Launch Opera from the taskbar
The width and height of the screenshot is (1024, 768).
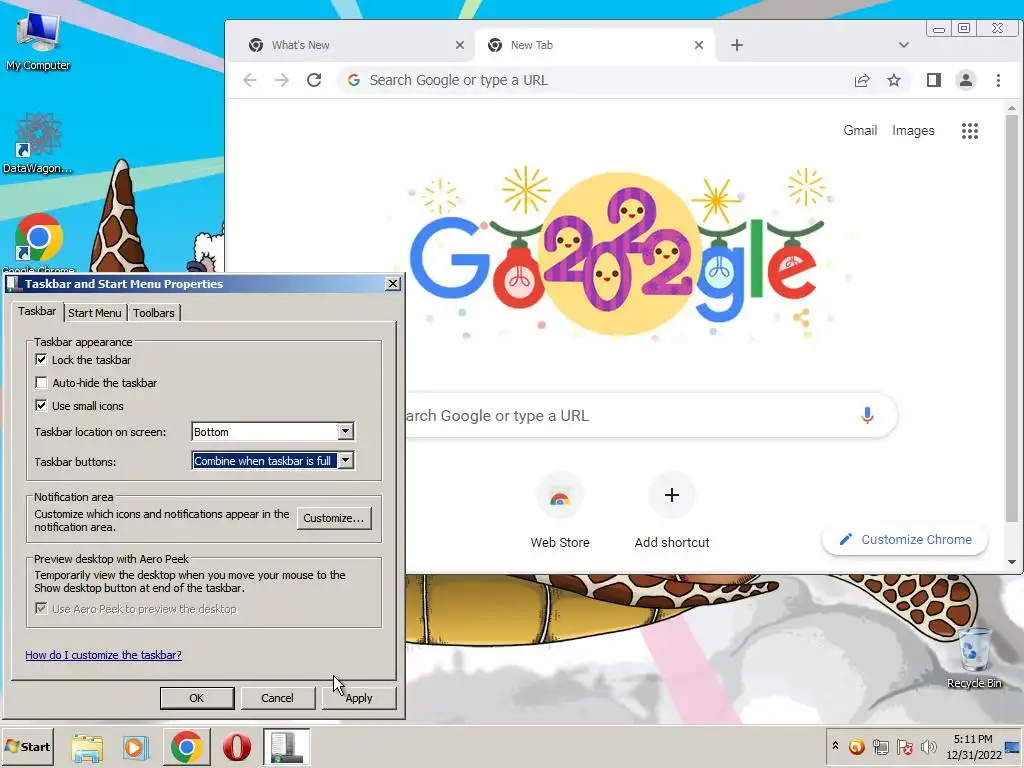pyautogui.click(x=236, y=747)
